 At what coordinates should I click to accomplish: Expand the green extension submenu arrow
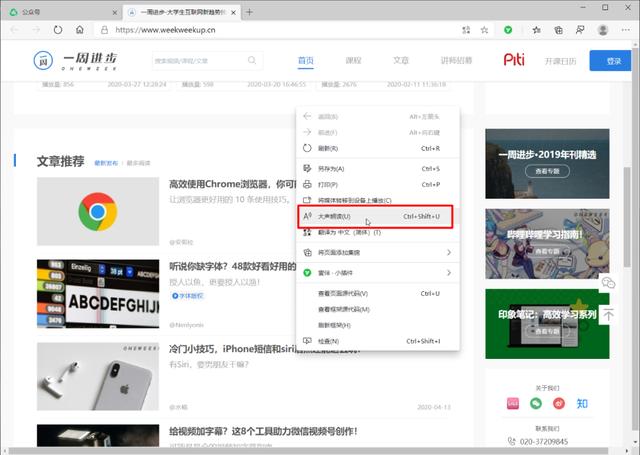[x=449, y=273]
